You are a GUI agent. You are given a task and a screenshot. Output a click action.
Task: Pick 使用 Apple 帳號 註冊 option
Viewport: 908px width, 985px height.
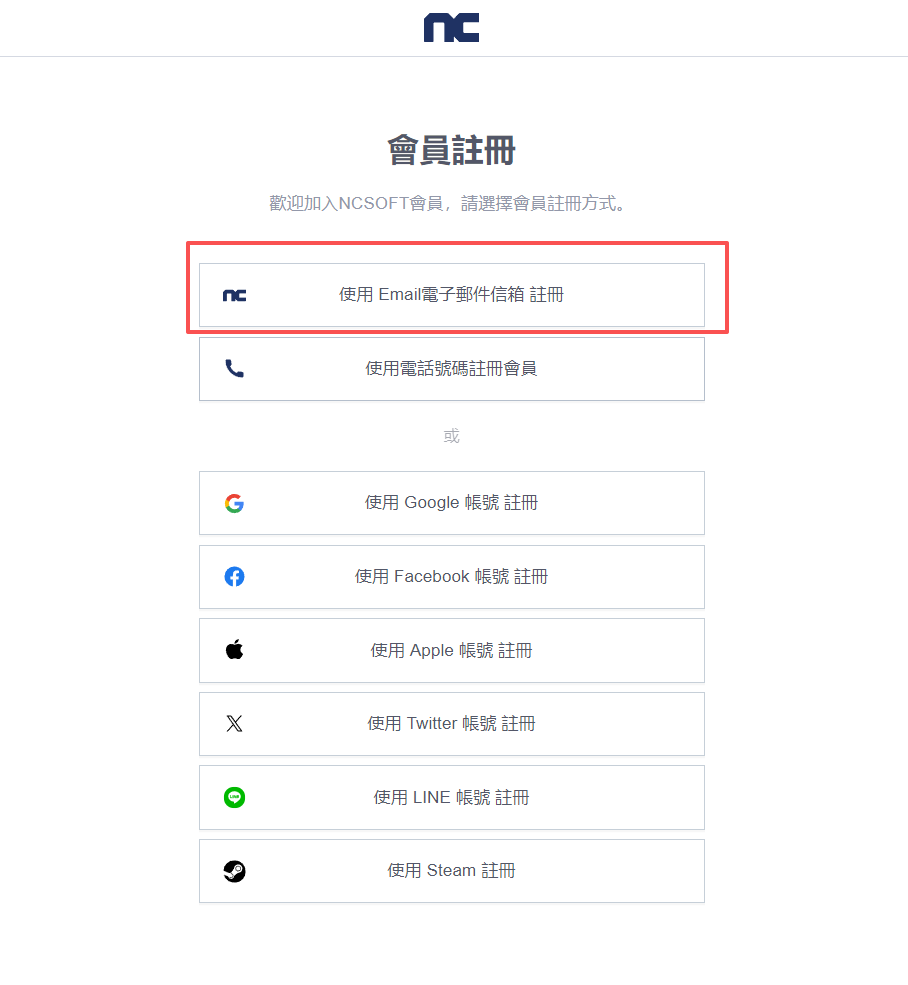tap(451, 651)
